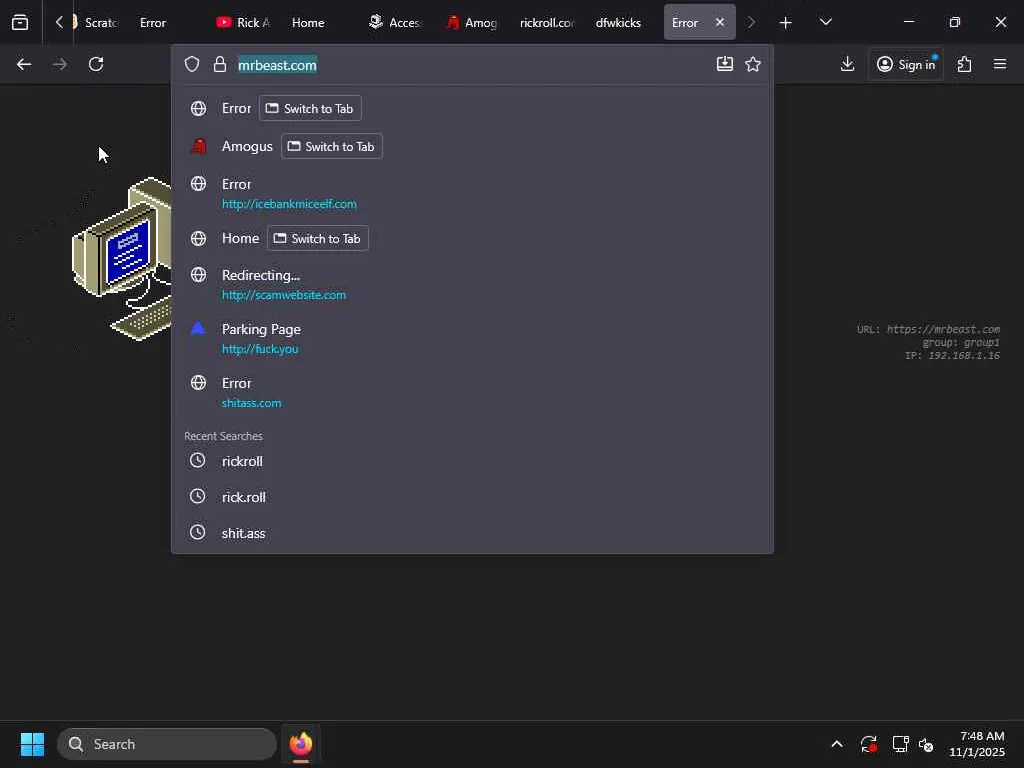
Task: Choose recent search shit.ass
Action: 472,533
